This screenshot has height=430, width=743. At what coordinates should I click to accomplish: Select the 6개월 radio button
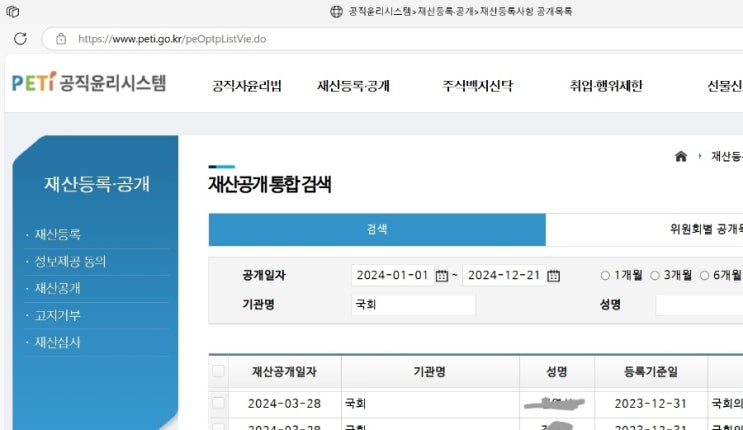pyautogui.click(x=705, y=275)
